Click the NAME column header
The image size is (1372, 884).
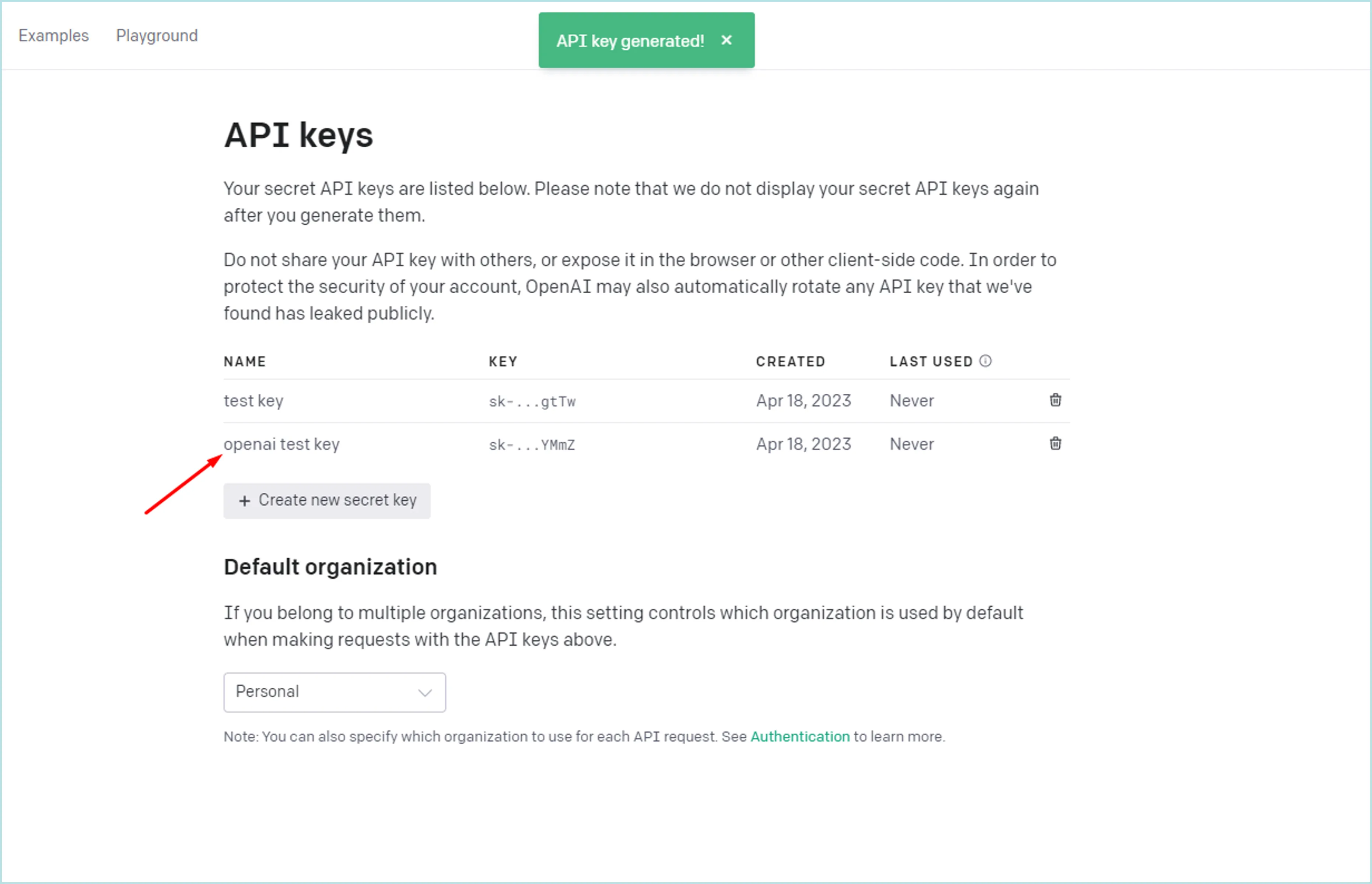tap(245, 362)
